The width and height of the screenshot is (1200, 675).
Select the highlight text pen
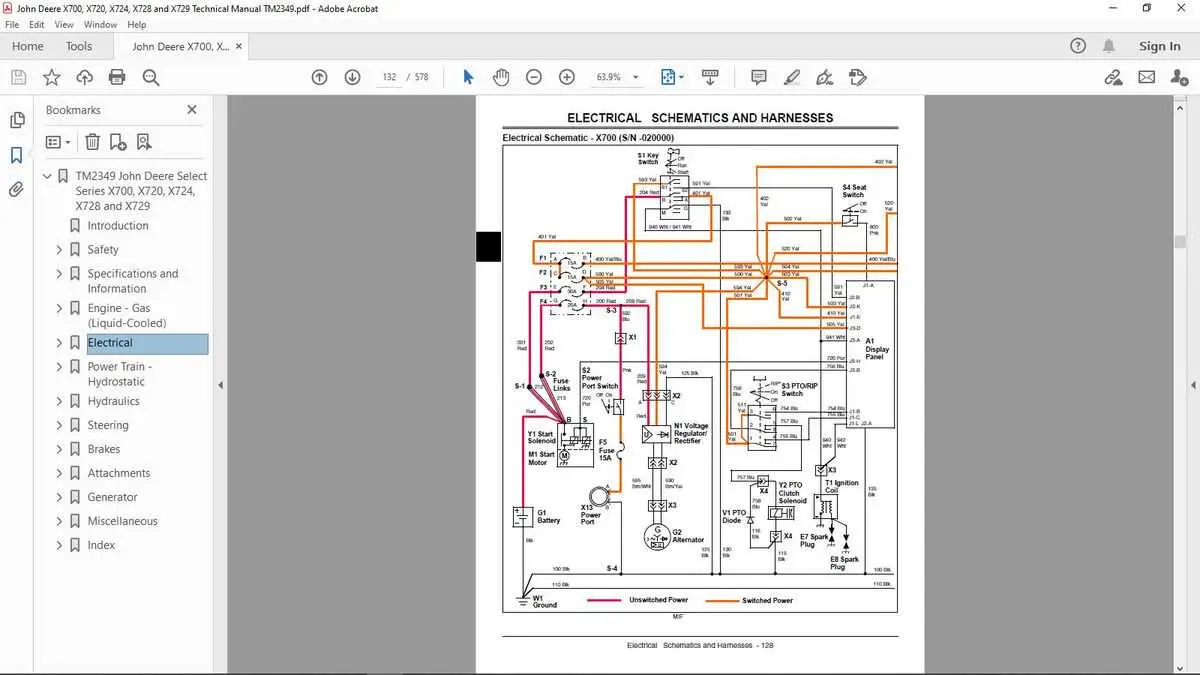pos(792,77)
